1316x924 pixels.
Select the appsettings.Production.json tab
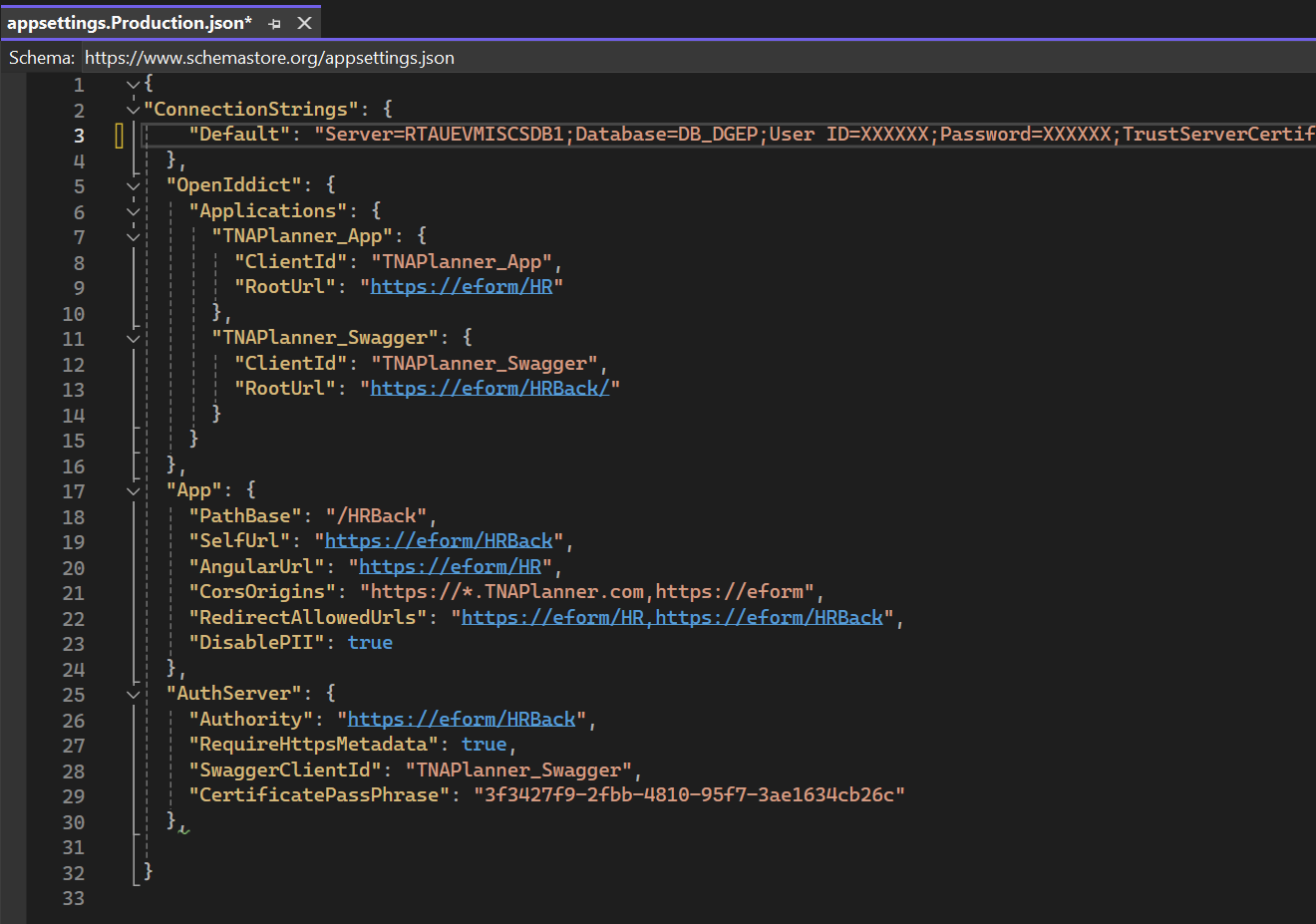coord(130,23)
